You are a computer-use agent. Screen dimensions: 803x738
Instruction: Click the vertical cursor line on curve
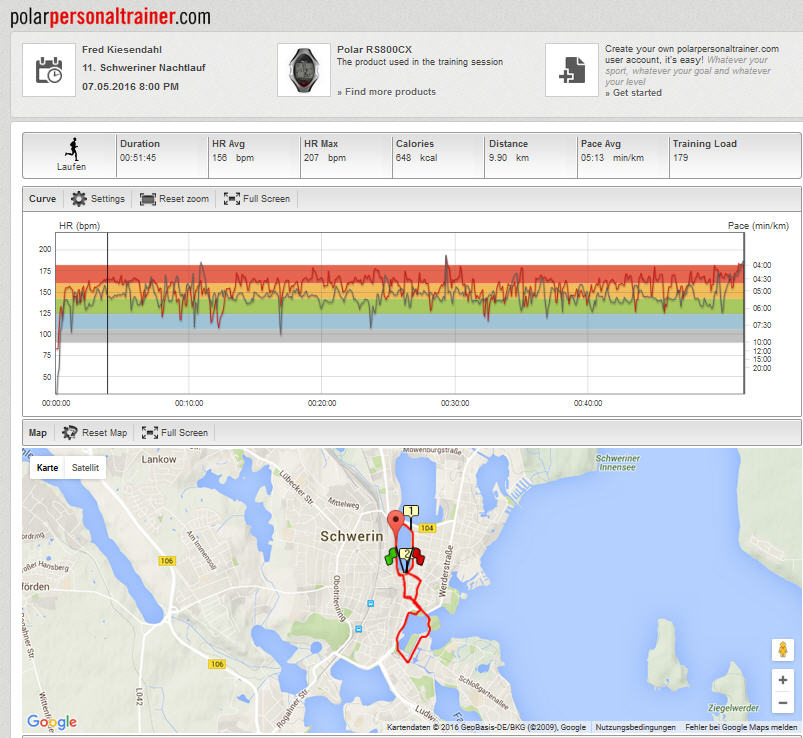click(x=108, y=313)
